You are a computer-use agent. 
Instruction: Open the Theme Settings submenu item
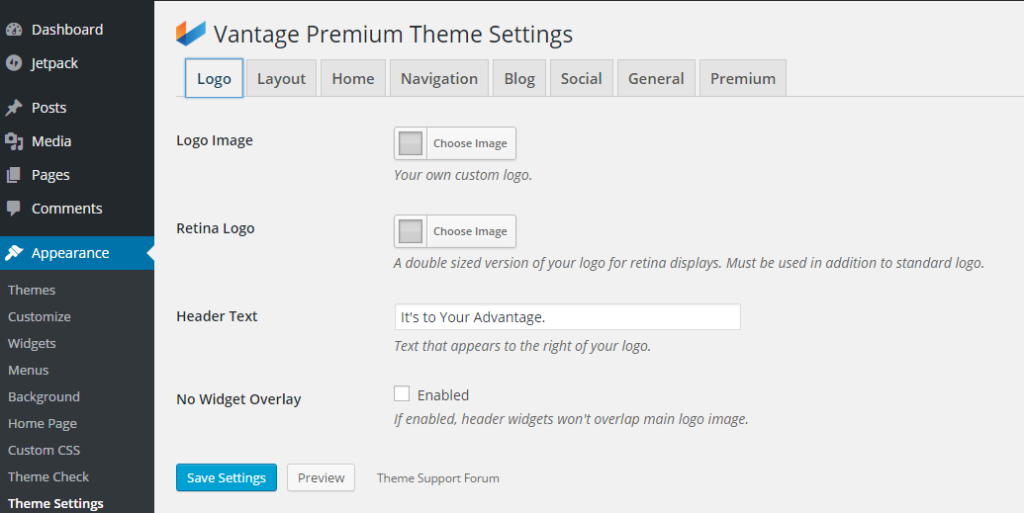(56, 503)
